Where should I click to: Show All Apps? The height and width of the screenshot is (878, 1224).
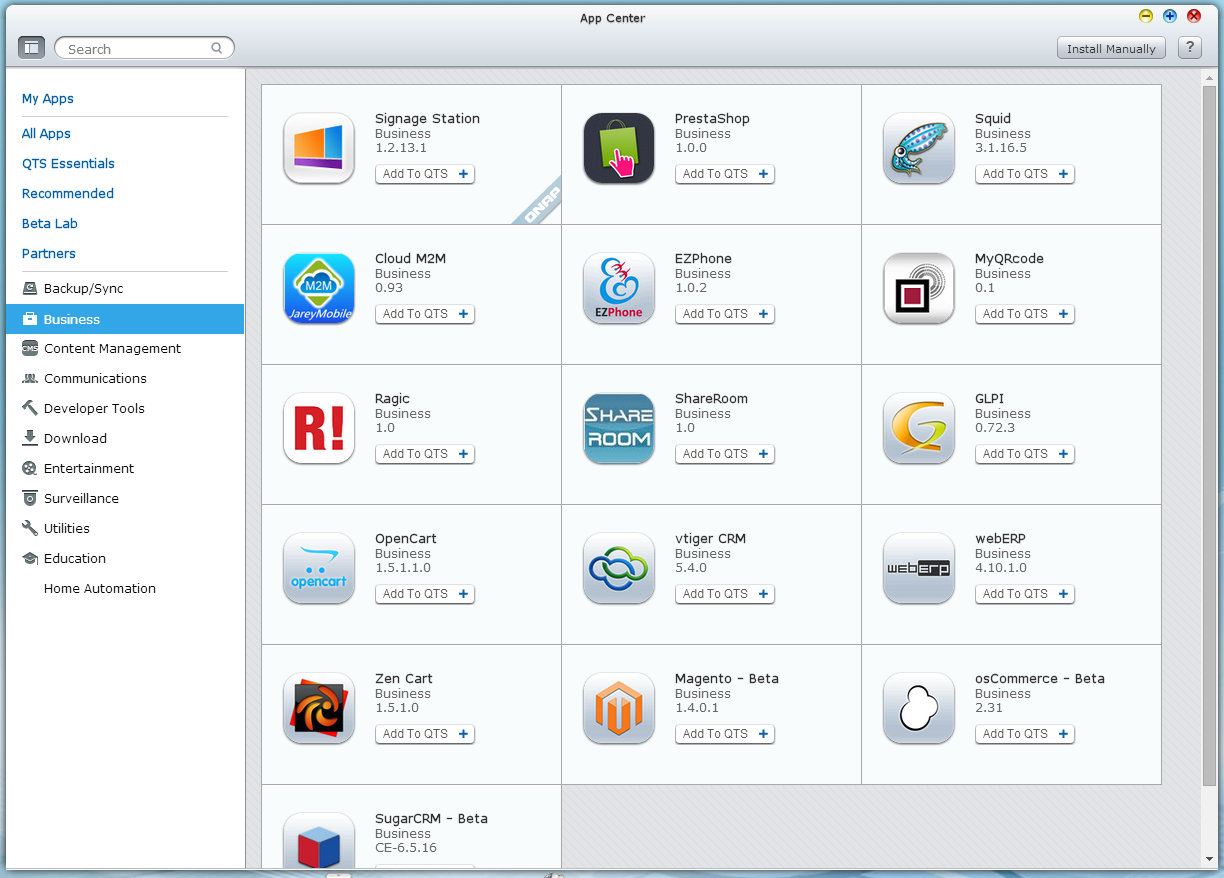pyautogui.click(x=46, y=133)
